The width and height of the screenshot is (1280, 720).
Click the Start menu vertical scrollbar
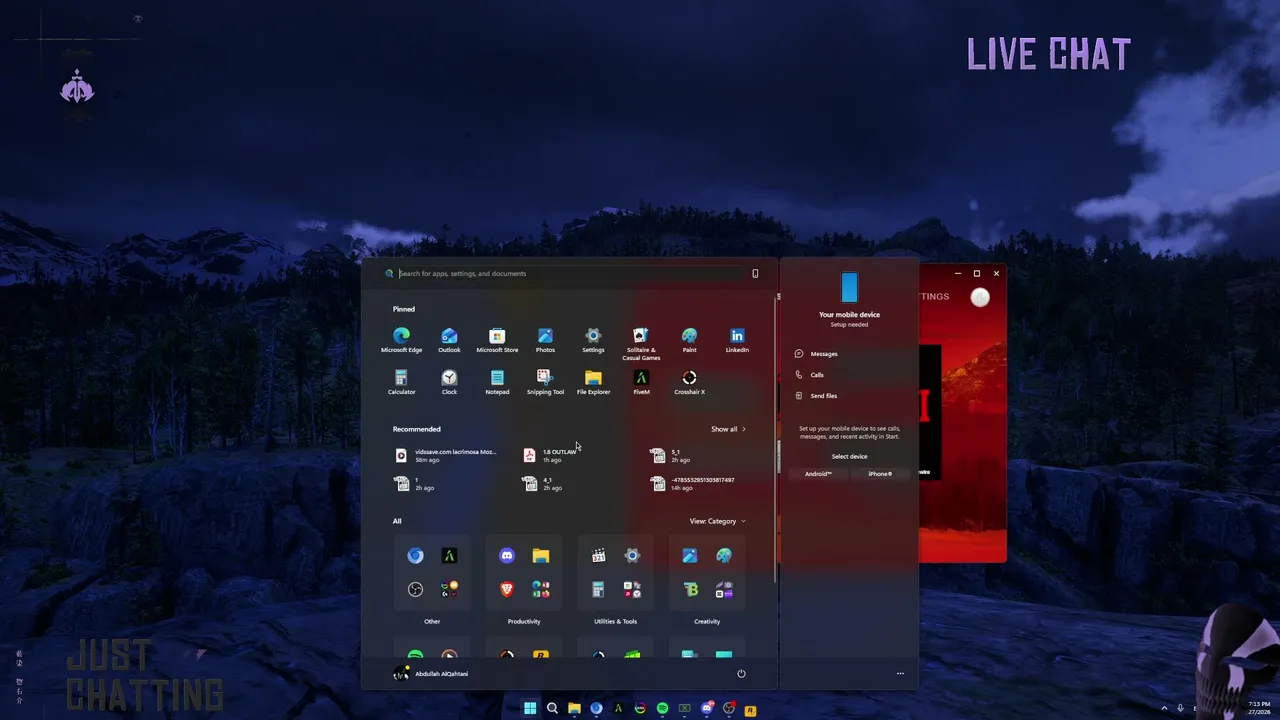tap(777, 440)
